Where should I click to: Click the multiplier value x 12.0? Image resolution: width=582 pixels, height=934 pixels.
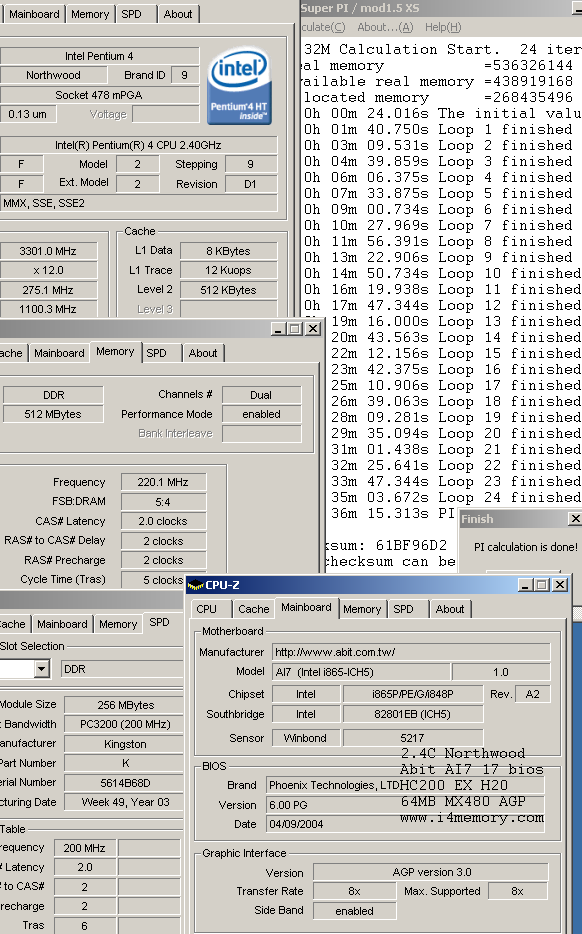(x=48, y=270)
